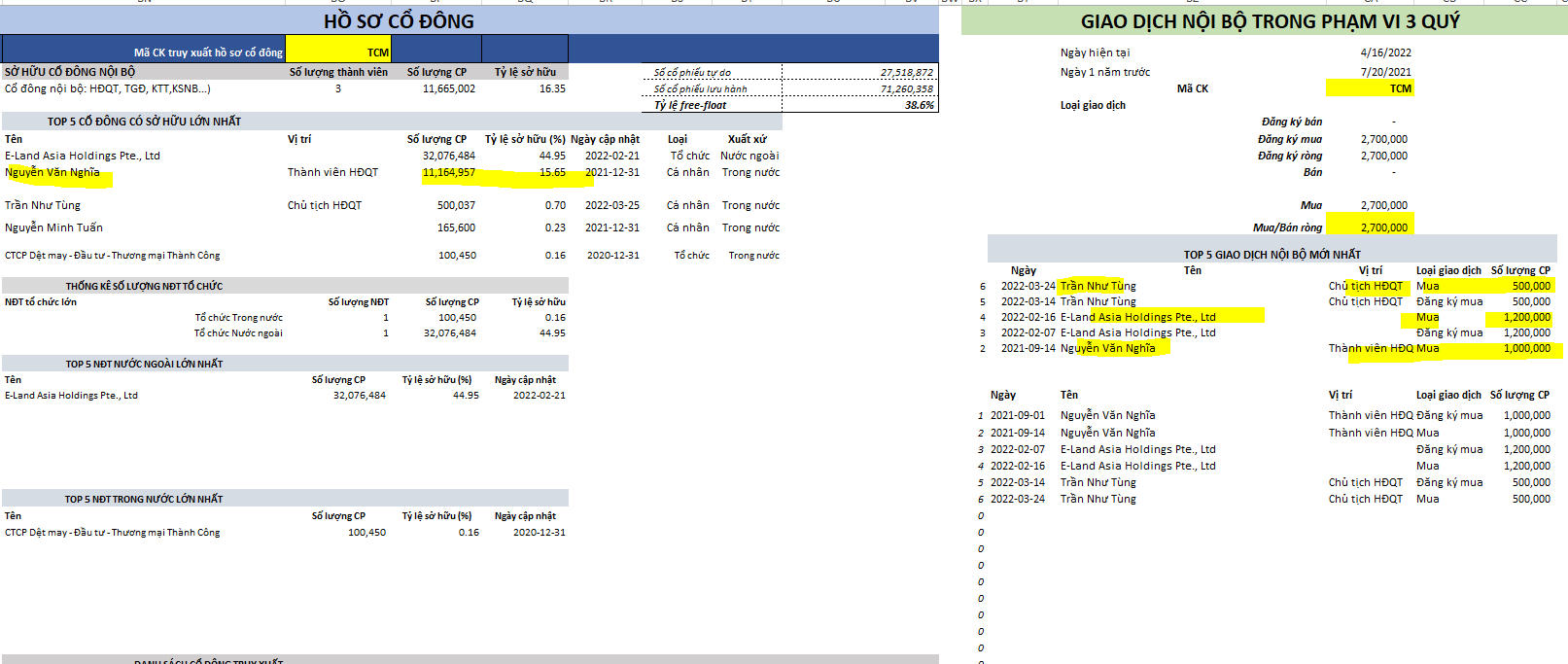Select the "TOP 5 GIAO DỊCH NỘI BỘ MỚI NHẤT" header
The image size is (1568, 664).
(x=1272, y=255)
